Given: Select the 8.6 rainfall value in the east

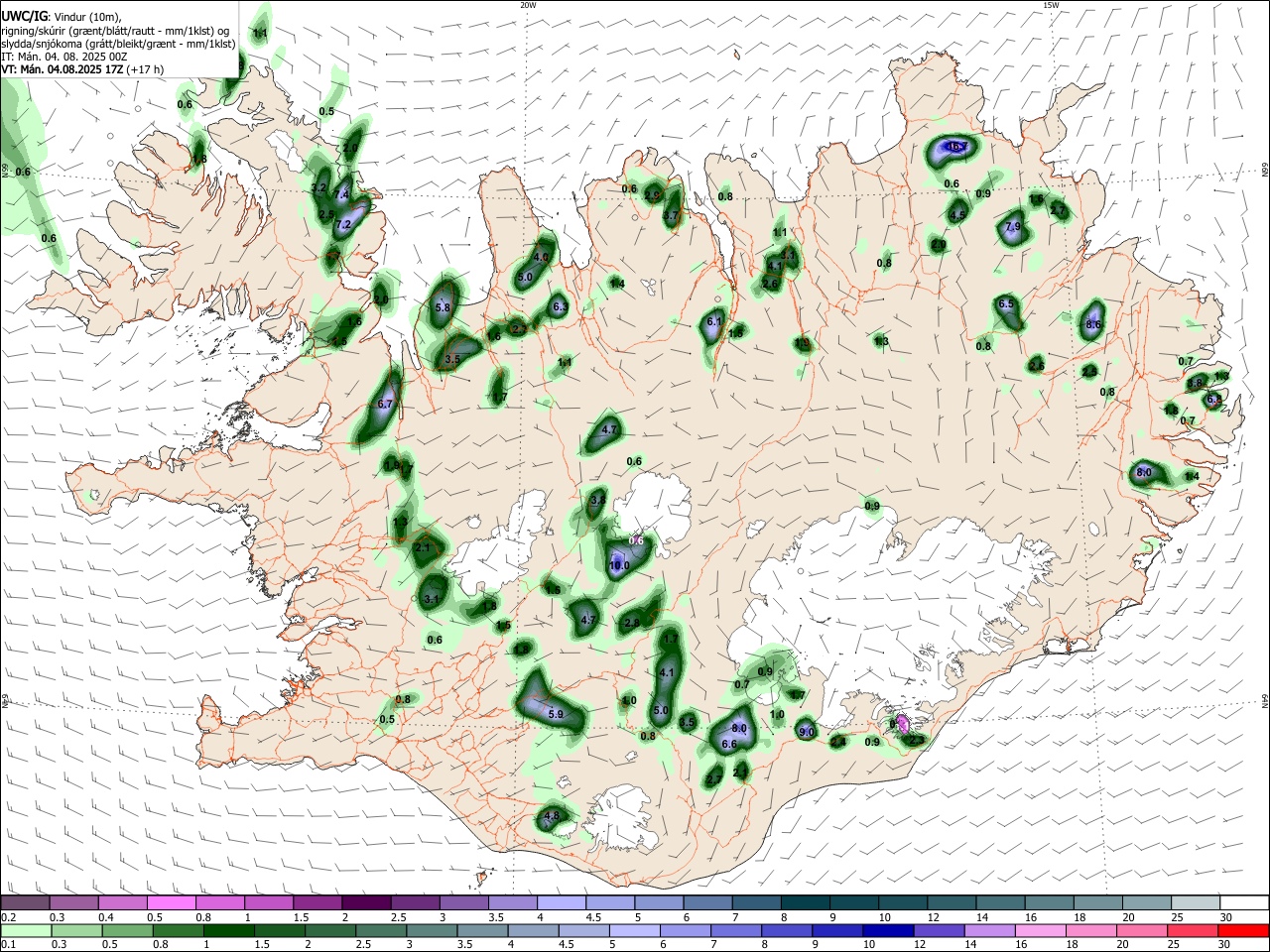Looking at the screenshot, I should pos(1094,324).
